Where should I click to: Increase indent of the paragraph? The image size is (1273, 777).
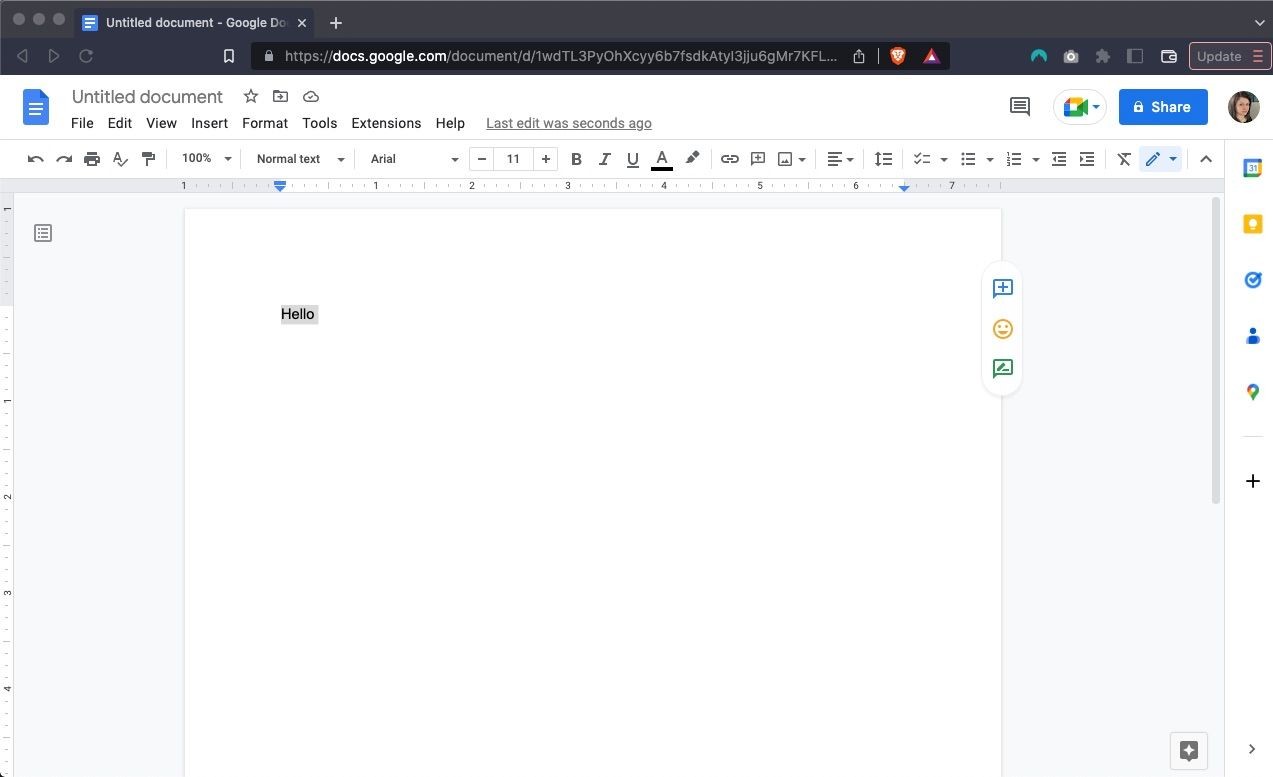[x=1087, y=159]
